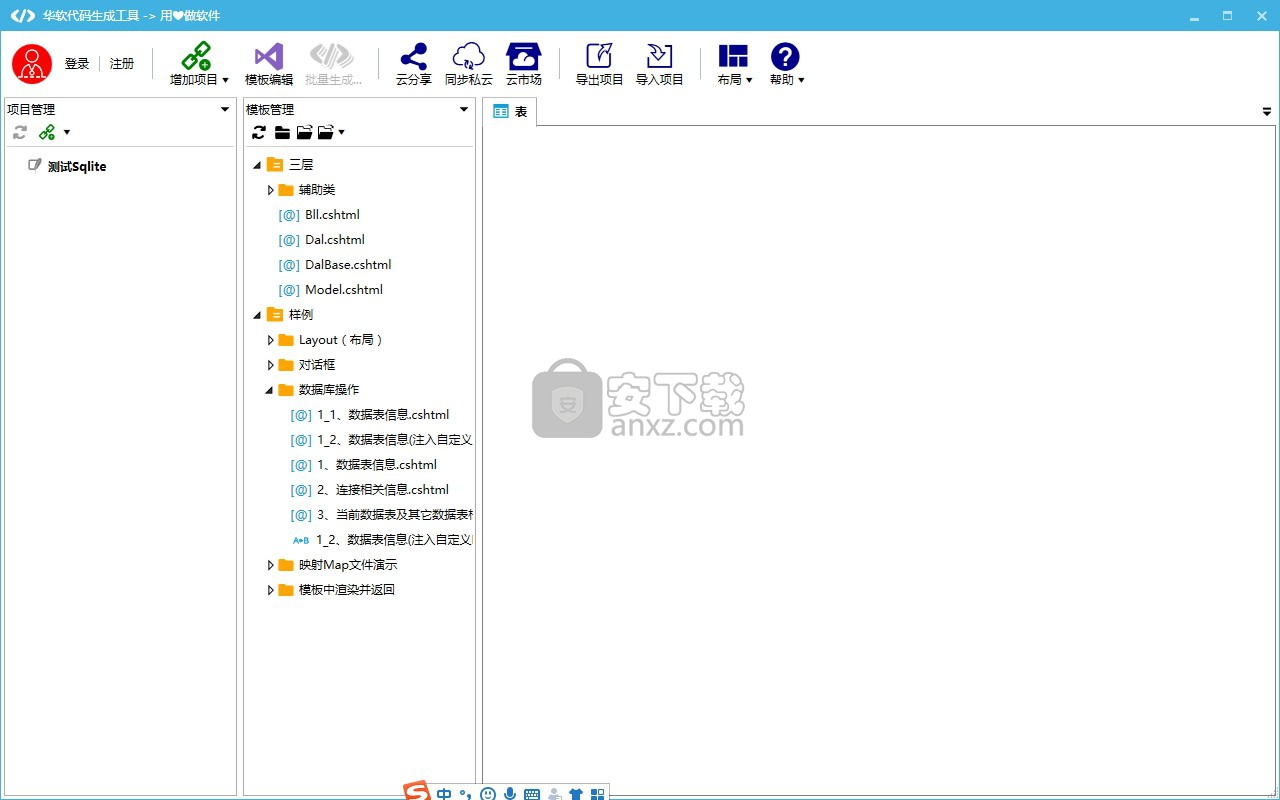The height and width of the screenshot is (800, 1280).
Task: Open the 布局 layout dropdown
Action: click(734, 64)
